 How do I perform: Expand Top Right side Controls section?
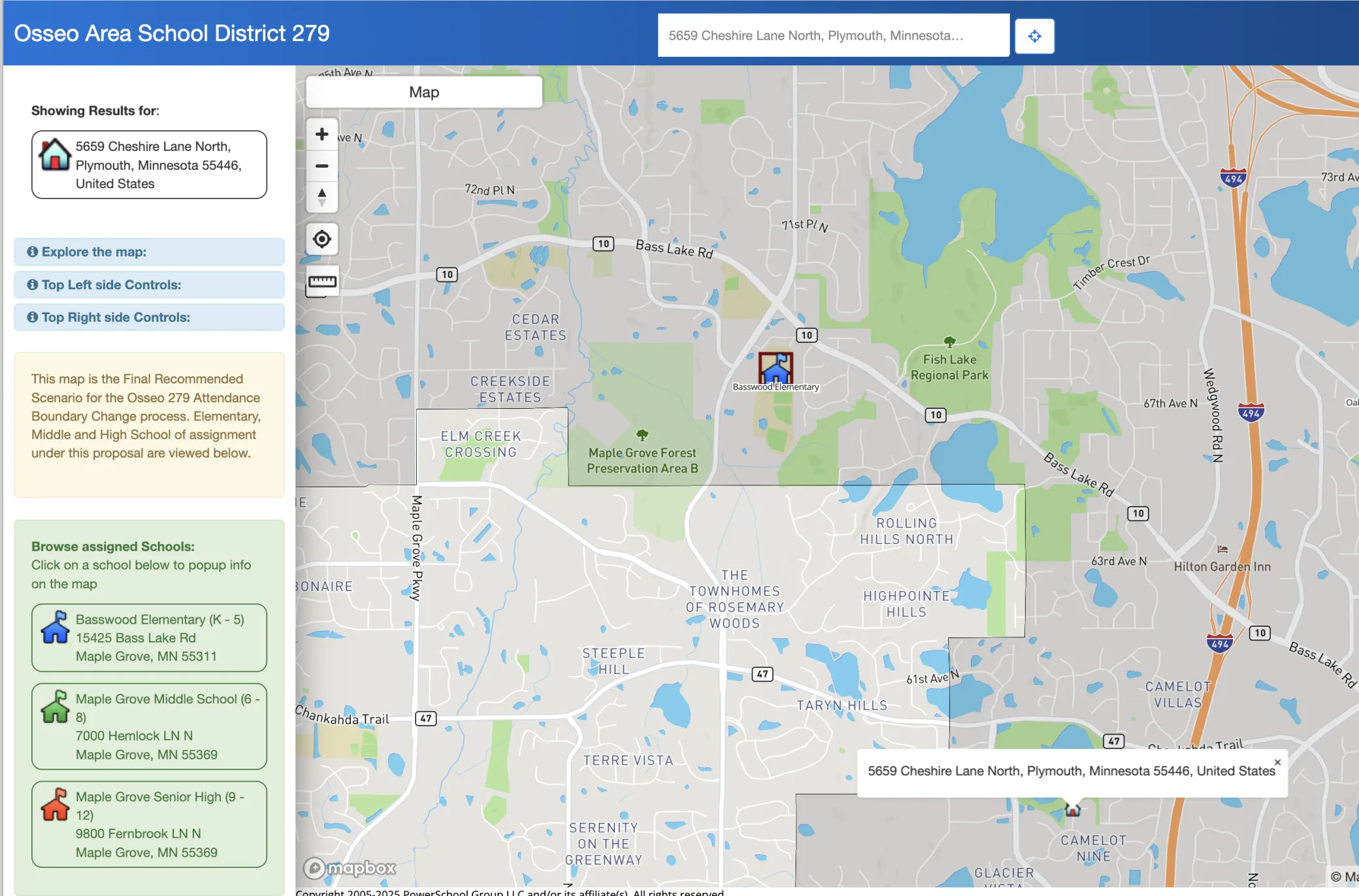point(149,317)
